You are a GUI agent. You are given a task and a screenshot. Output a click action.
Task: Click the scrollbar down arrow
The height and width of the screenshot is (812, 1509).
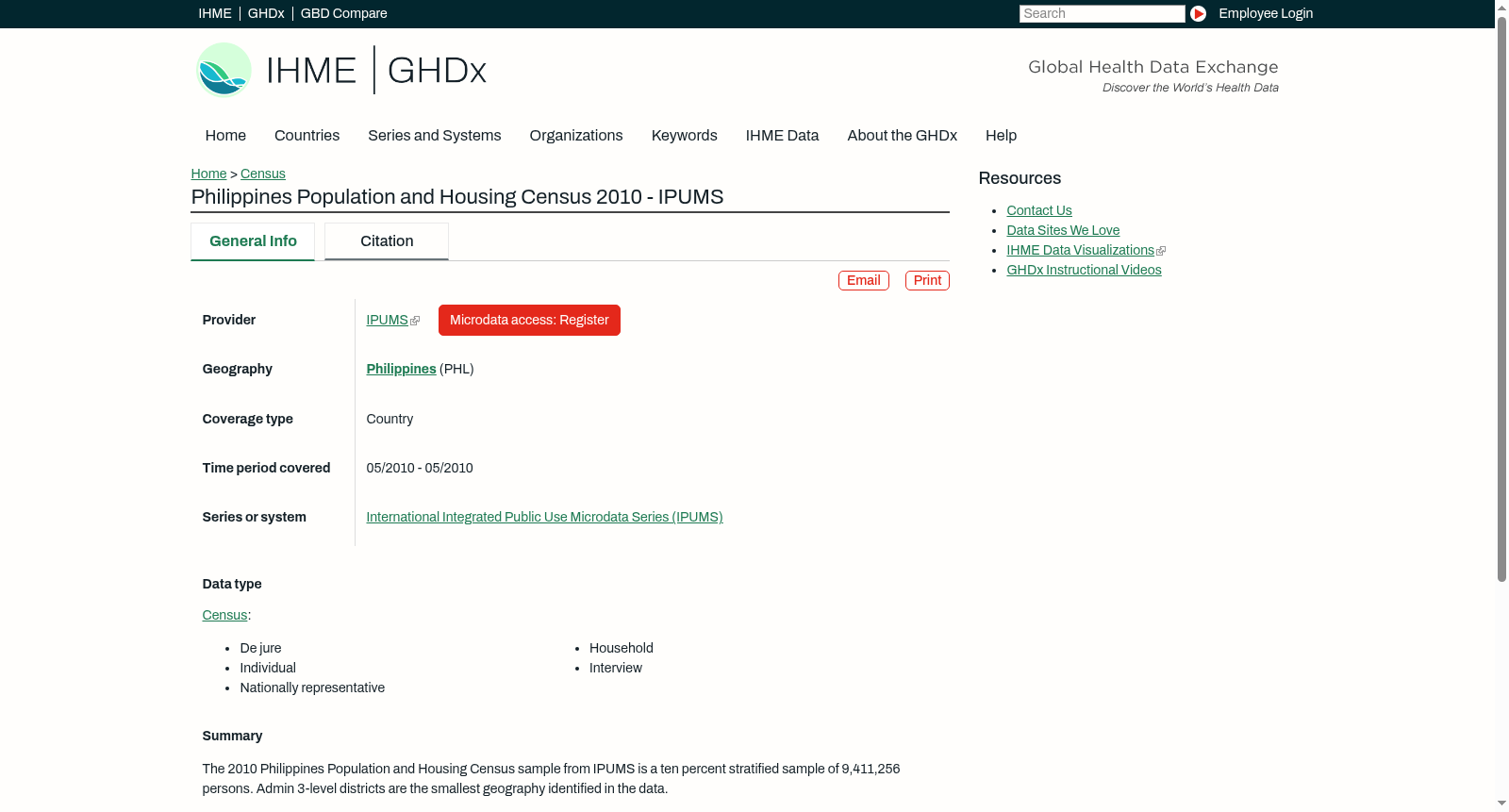coord(1501,804)
